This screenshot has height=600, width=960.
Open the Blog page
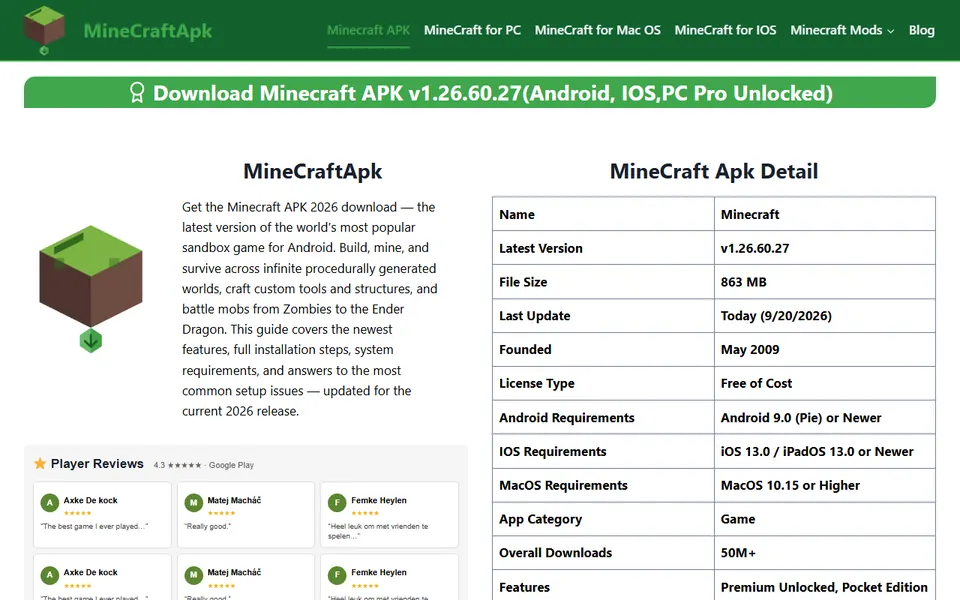click(921, 30)
